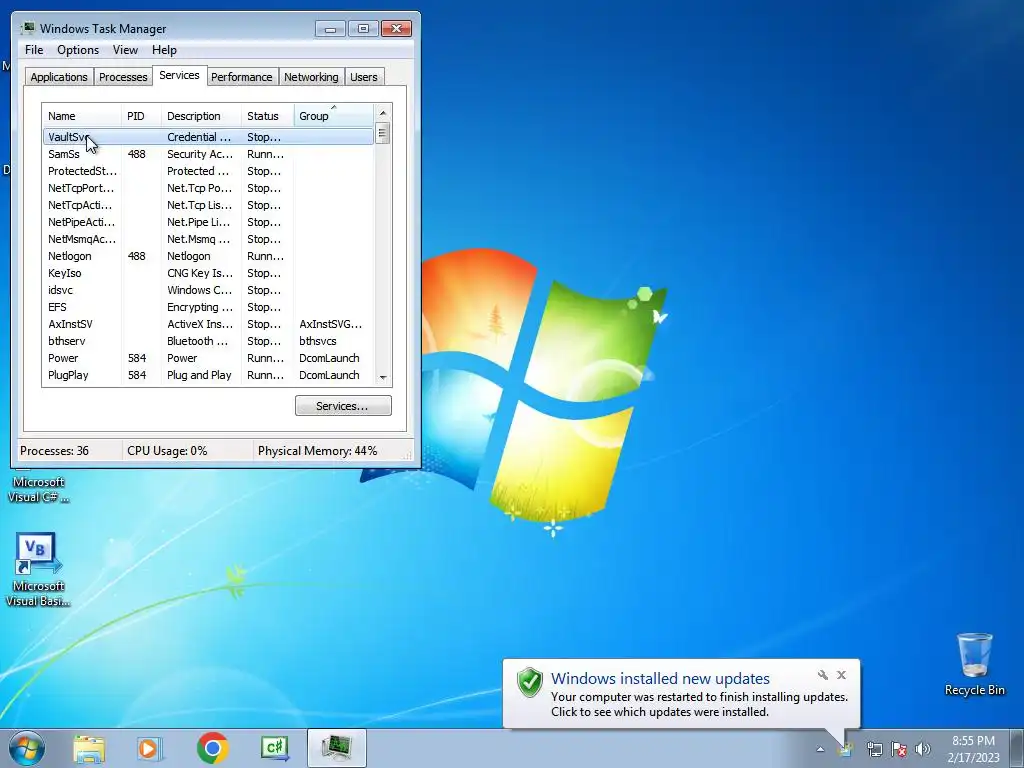This screenshot has height=768, width=1024.
Task: Select the idsvc service row
Action: [x=208, y=290]
